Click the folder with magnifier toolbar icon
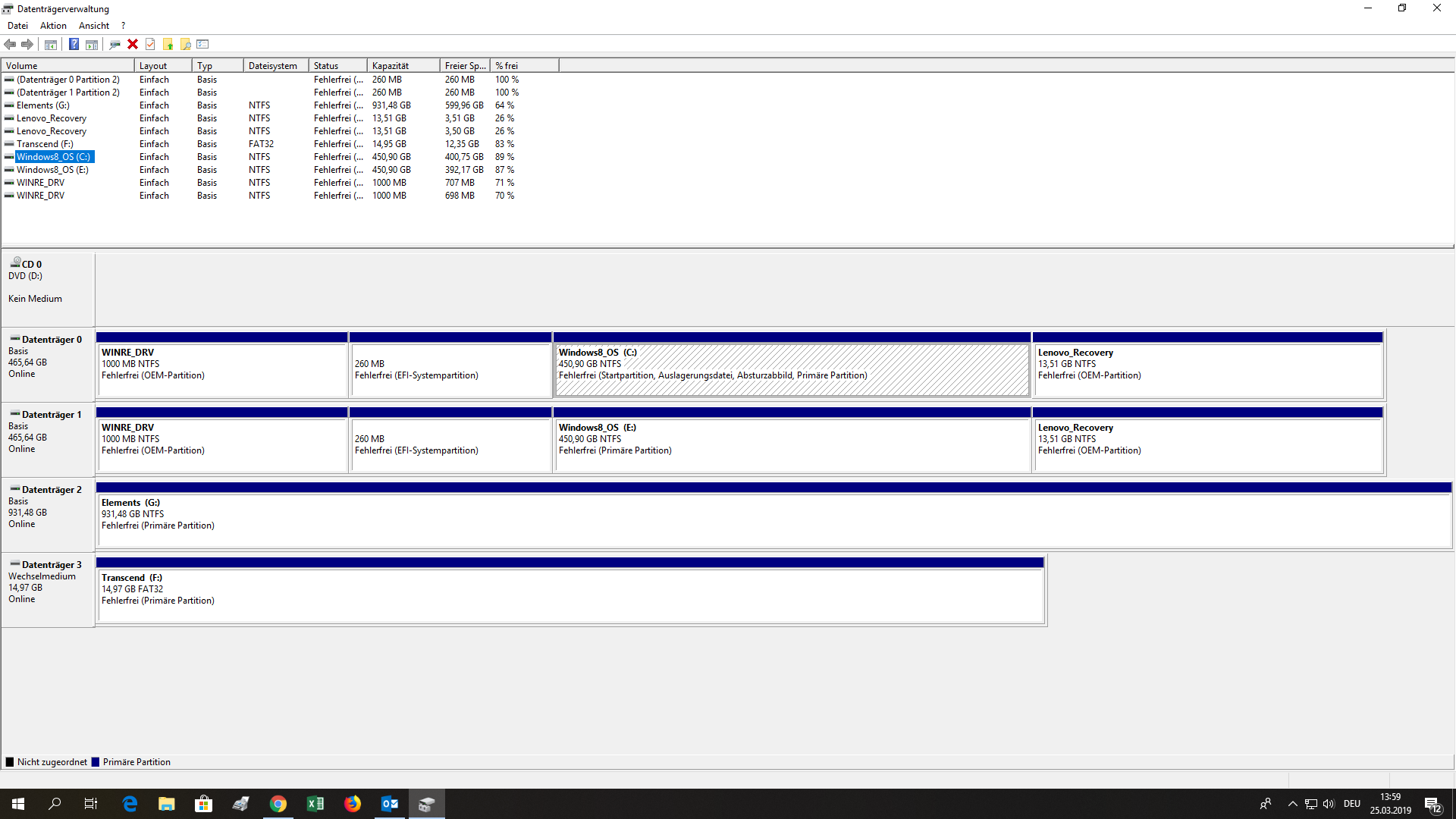This screenshot has width=1456, height=819. tap(185, 44)
